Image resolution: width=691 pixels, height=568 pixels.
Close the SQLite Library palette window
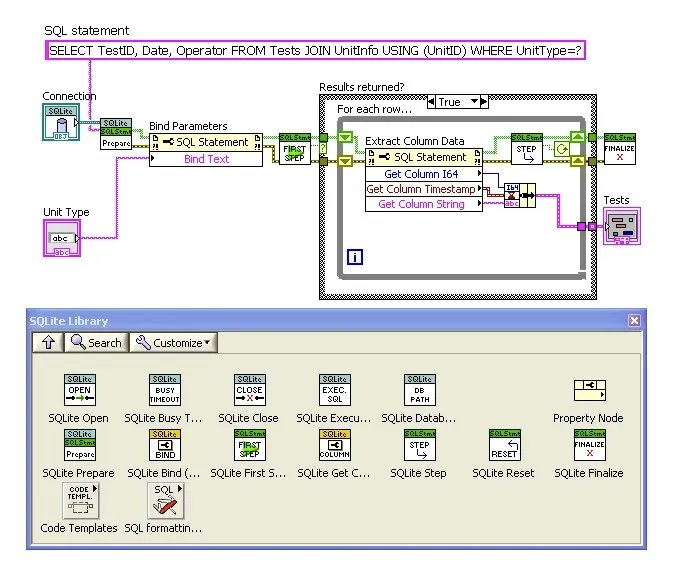pyautogui.click(x=634, y=320)
